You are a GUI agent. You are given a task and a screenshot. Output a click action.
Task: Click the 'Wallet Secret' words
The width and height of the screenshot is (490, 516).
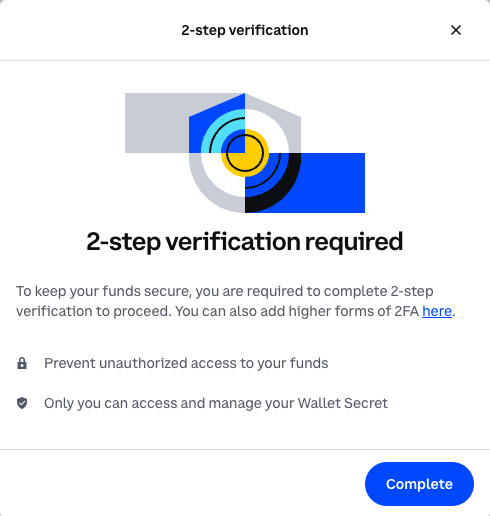tap(343, 403)
